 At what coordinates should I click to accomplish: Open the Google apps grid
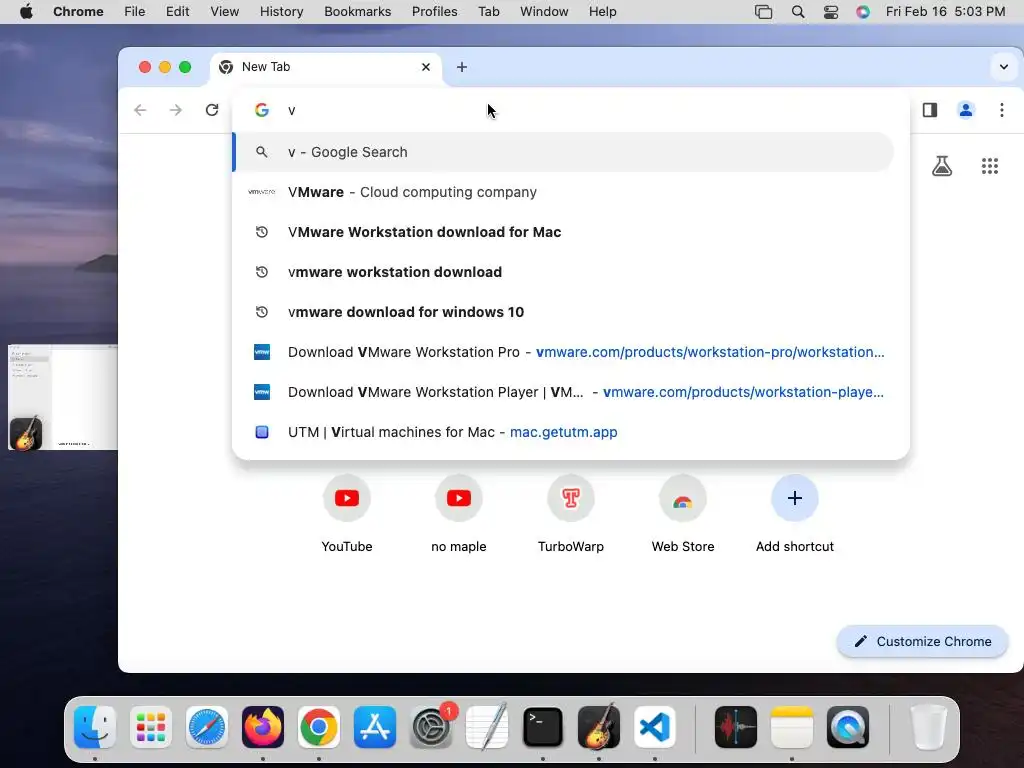click(x=990, y=166)
